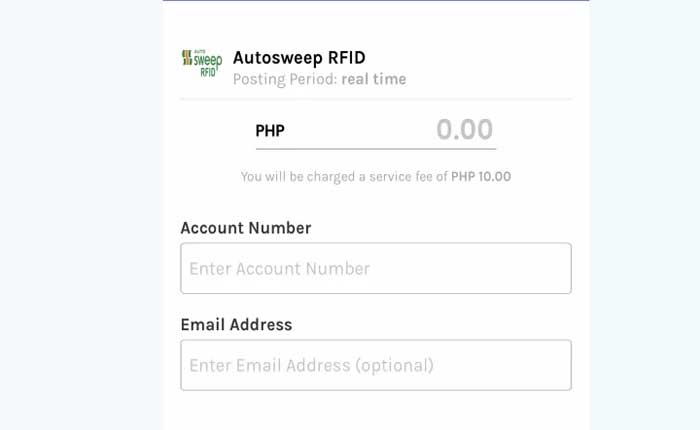Click the Email Address field label

tap(236, 325)
